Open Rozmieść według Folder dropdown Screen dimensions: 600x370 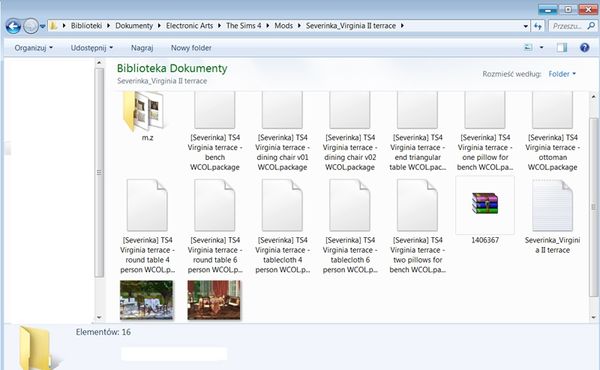tap(562, 74)
